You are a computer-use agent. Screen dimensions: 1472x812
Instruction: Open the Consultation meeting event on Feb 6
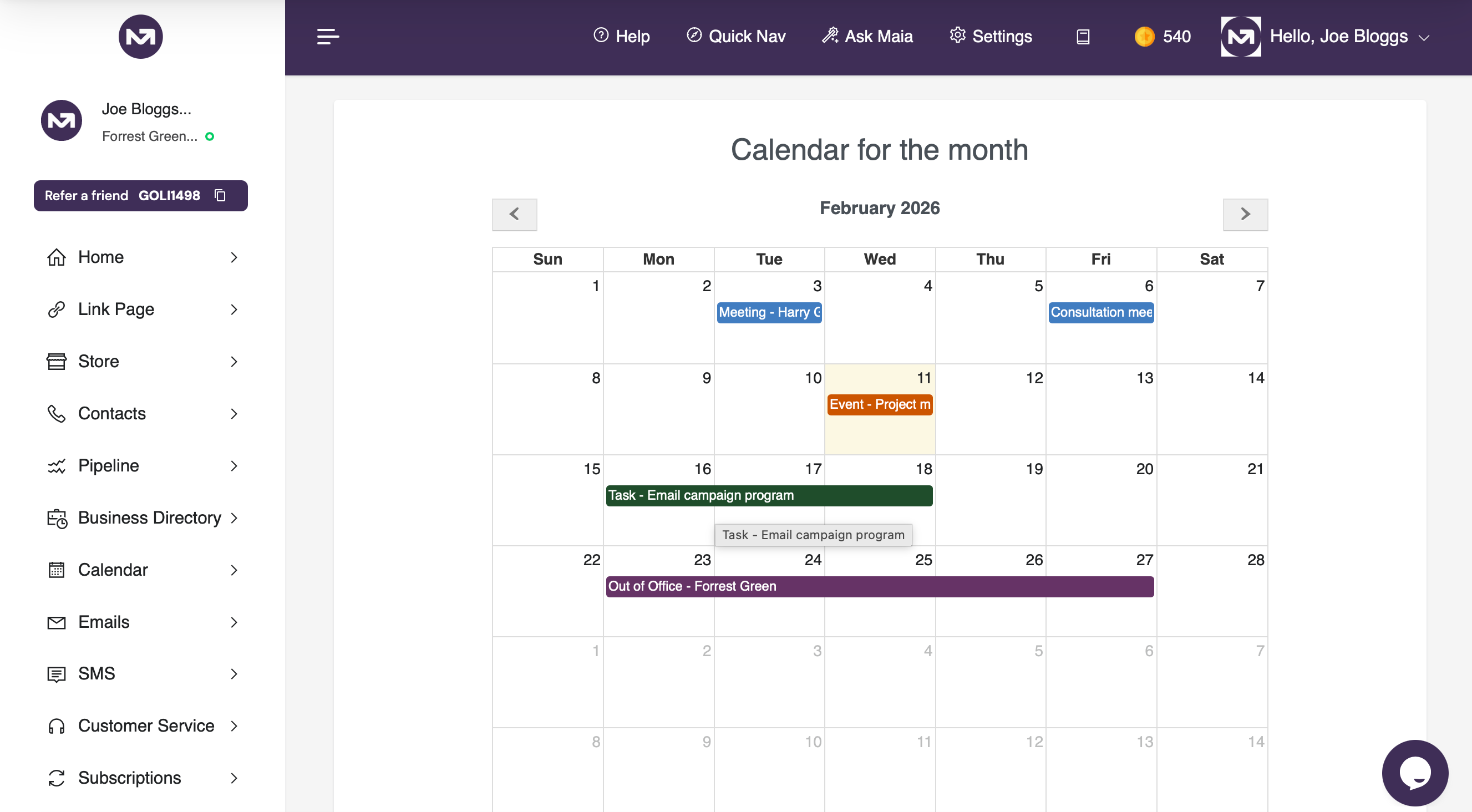1100,313
